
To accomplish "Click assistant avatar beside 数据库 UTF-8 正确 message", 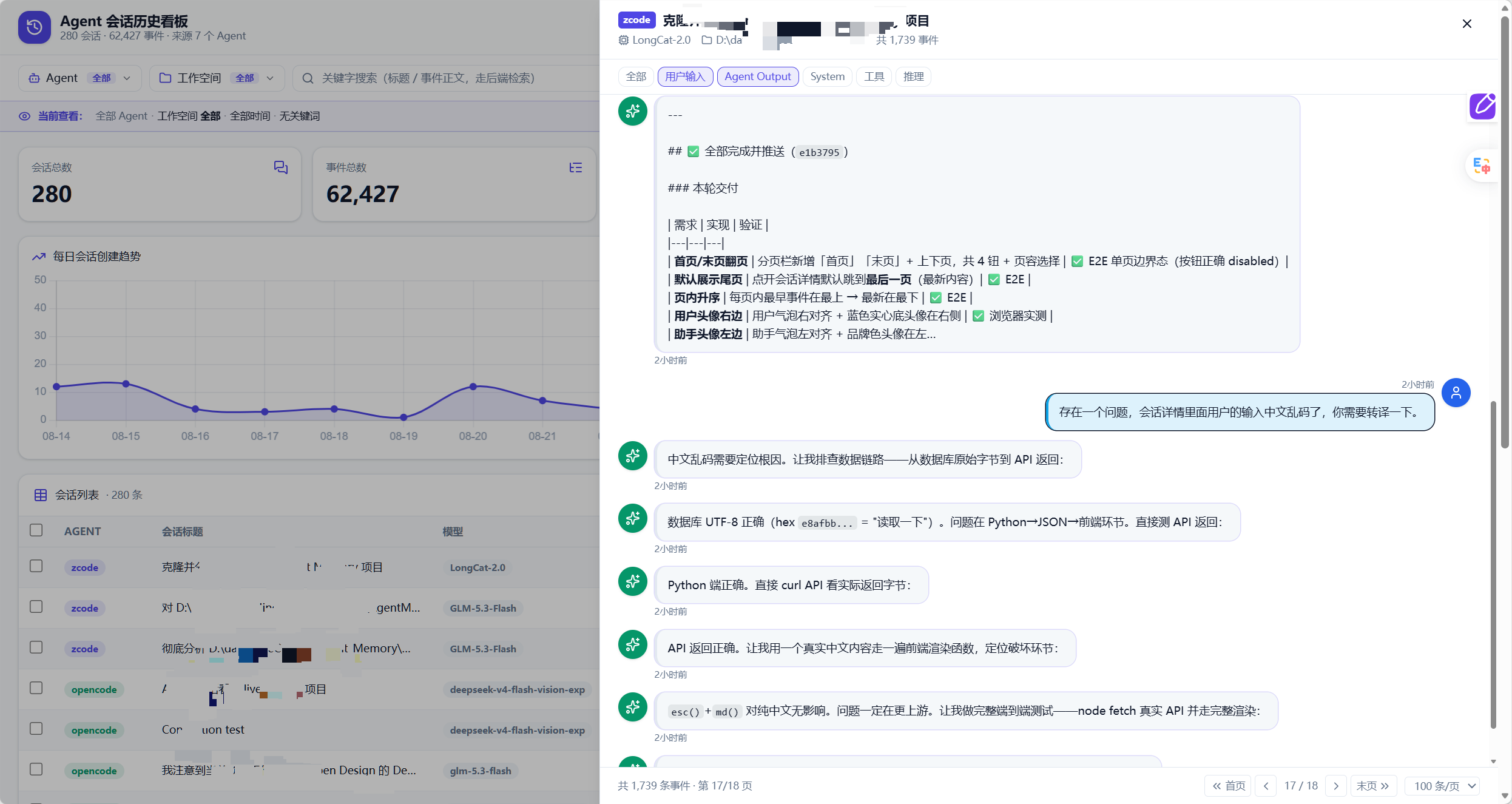I will (633, 518).
